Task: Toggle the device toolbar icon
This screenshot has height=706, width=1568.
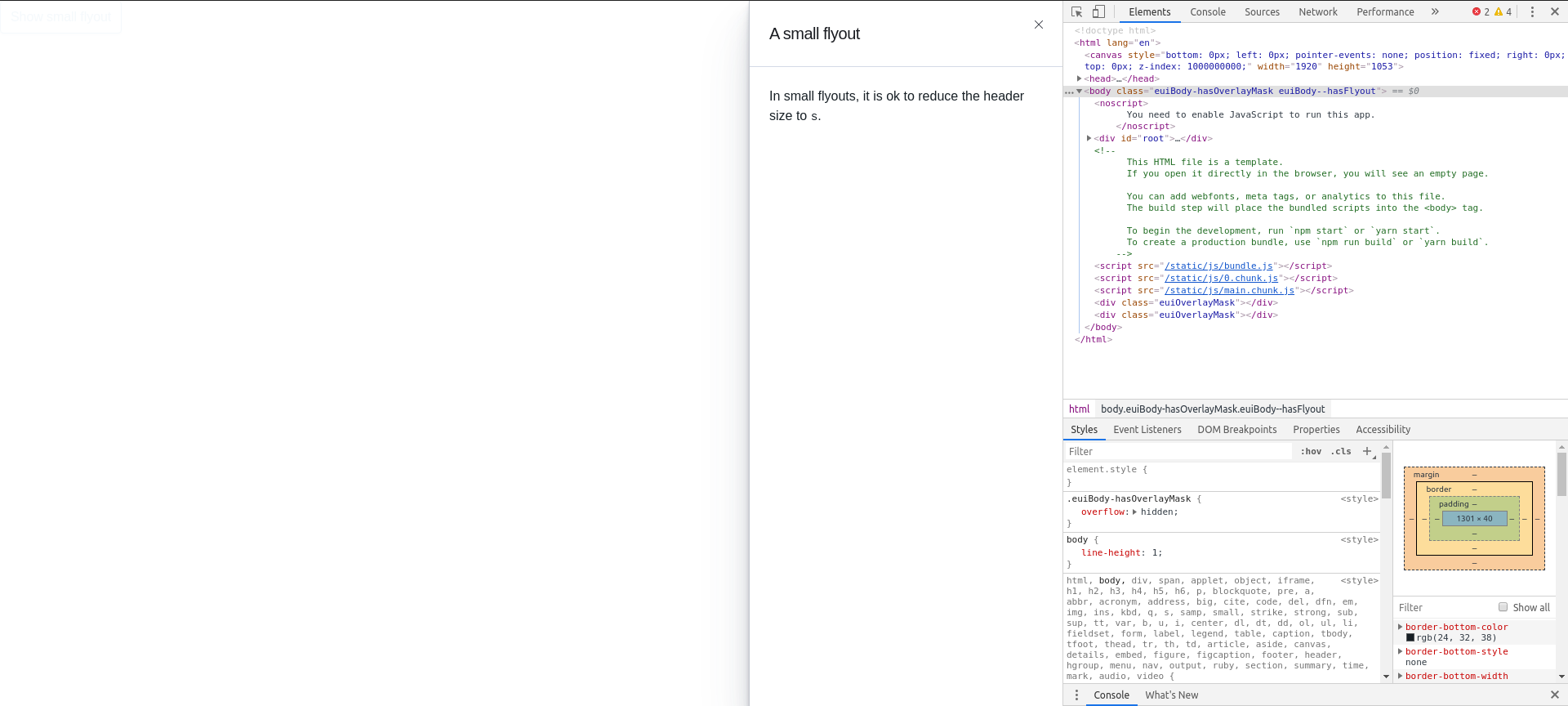Action: (1098, 11)
